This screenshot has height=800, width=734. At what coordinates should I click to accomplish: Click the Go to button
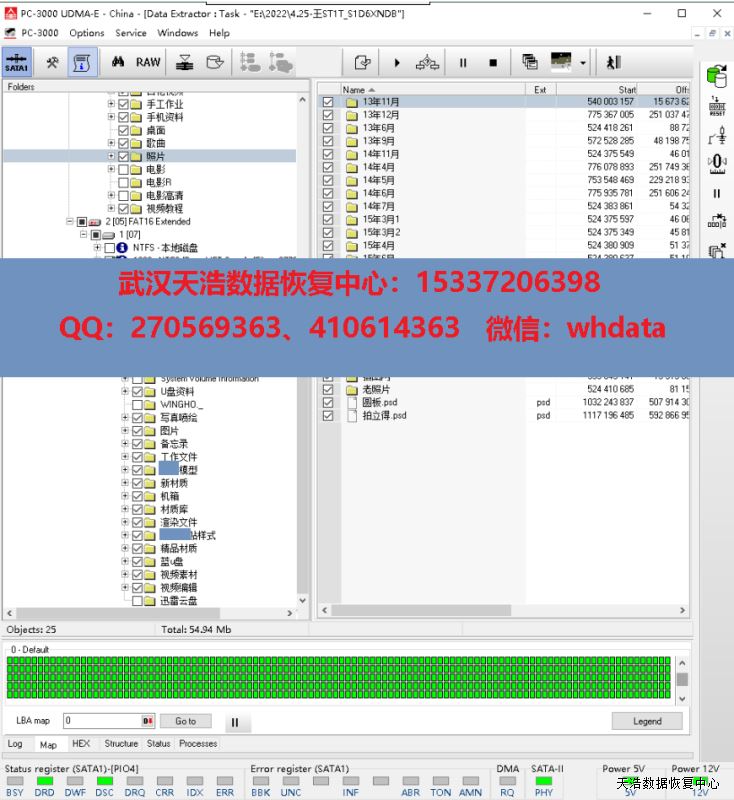(186, 721)
